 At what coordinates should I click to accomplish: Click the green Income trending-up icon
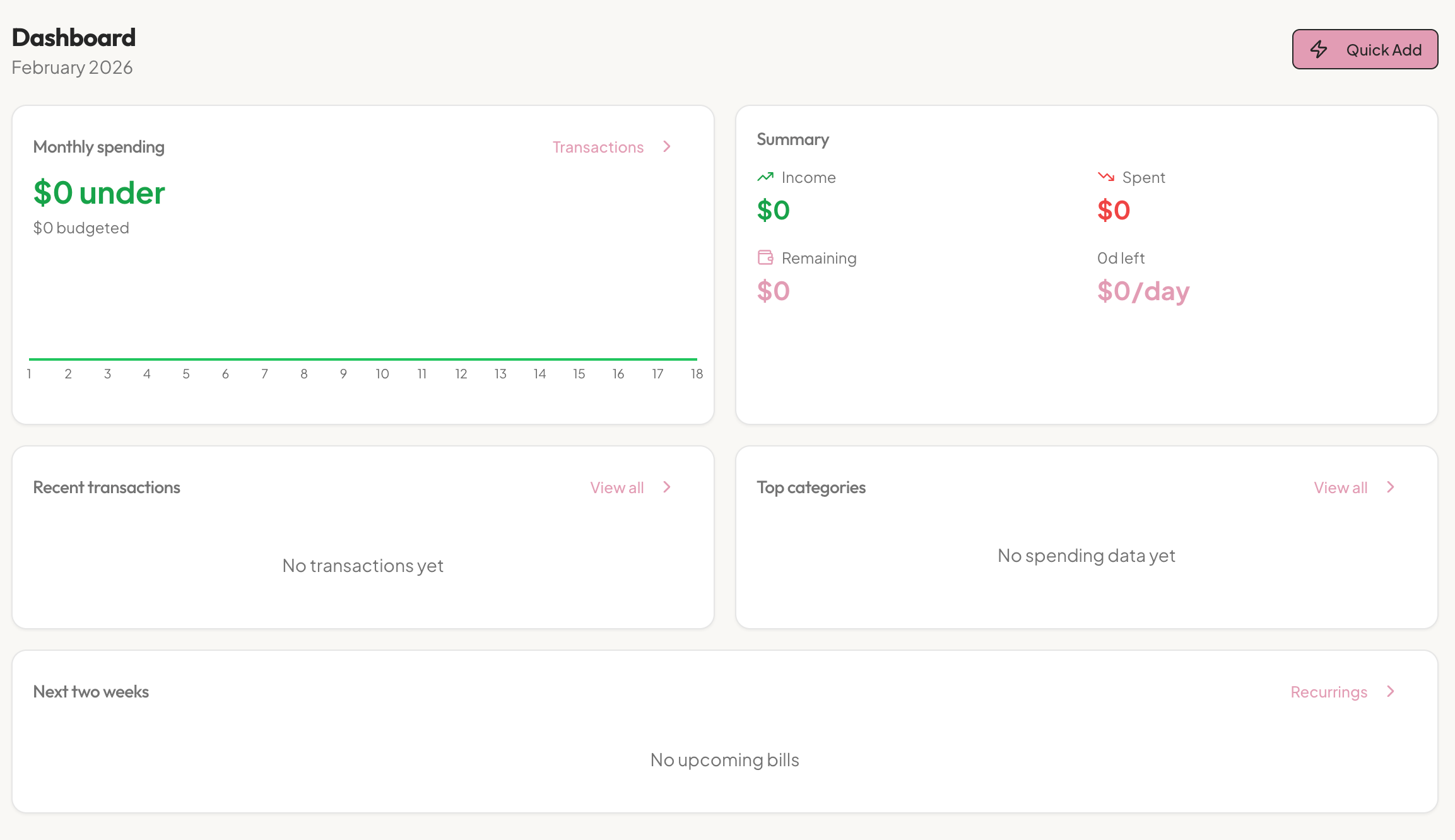765,177
